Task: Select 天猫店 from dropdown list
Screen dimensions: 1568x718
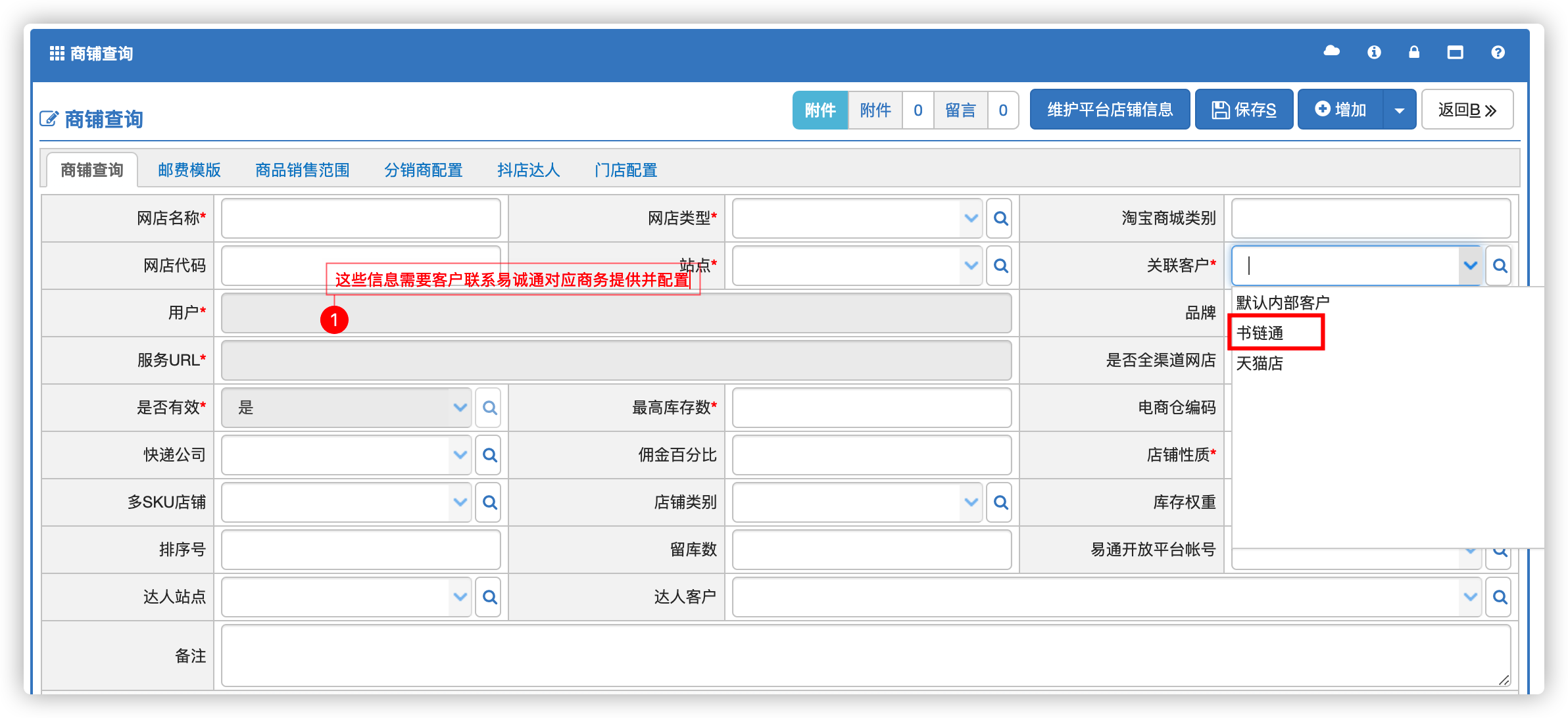Action: coord(1260,363)
